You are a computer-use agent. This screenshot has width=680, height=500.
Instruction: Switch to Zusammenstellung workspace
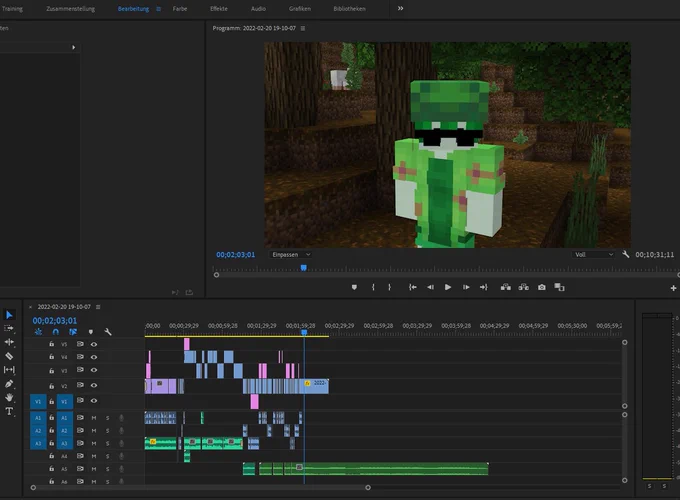[70, 9]
